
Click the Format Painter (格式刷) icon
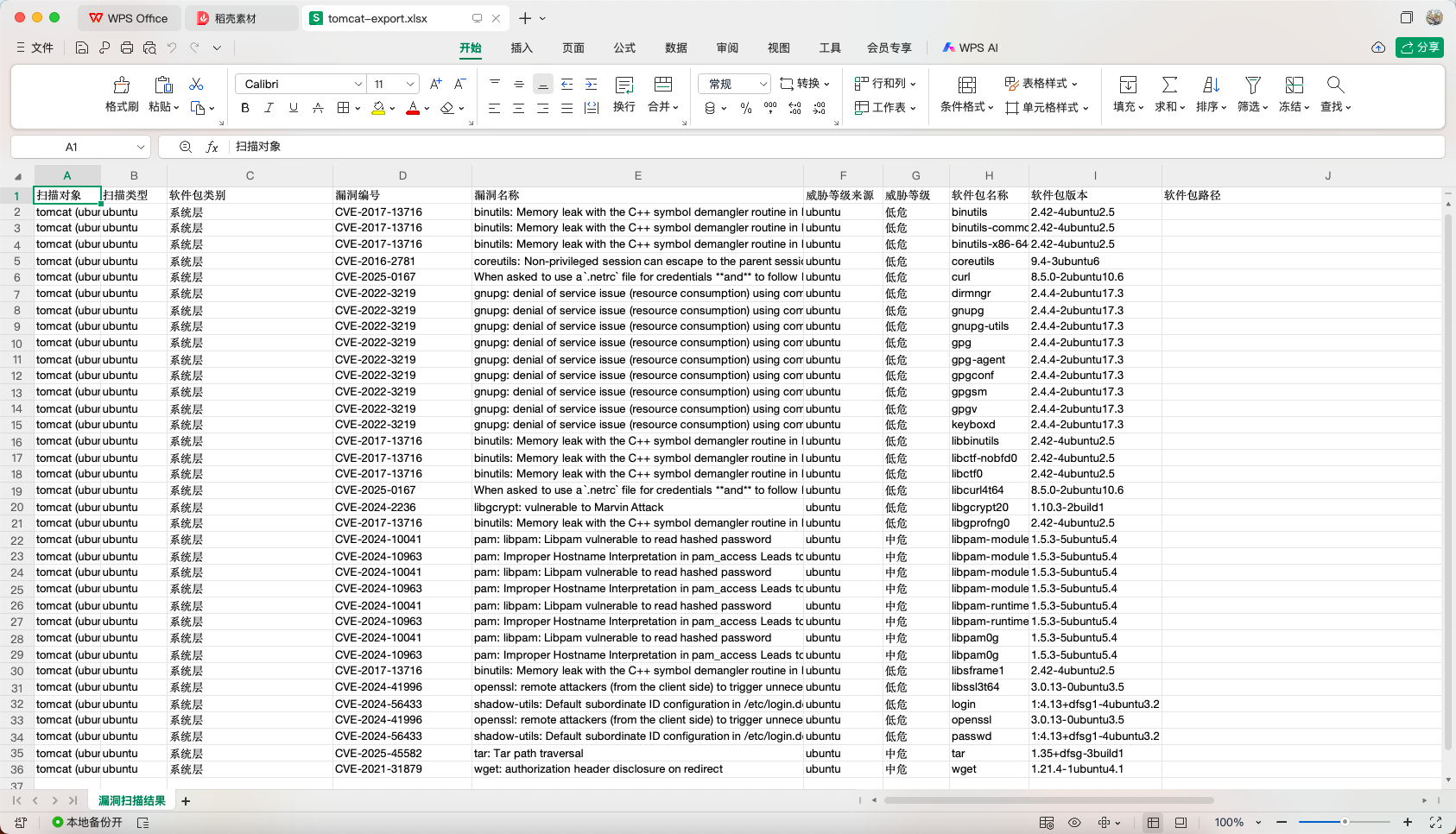point(122,85)
